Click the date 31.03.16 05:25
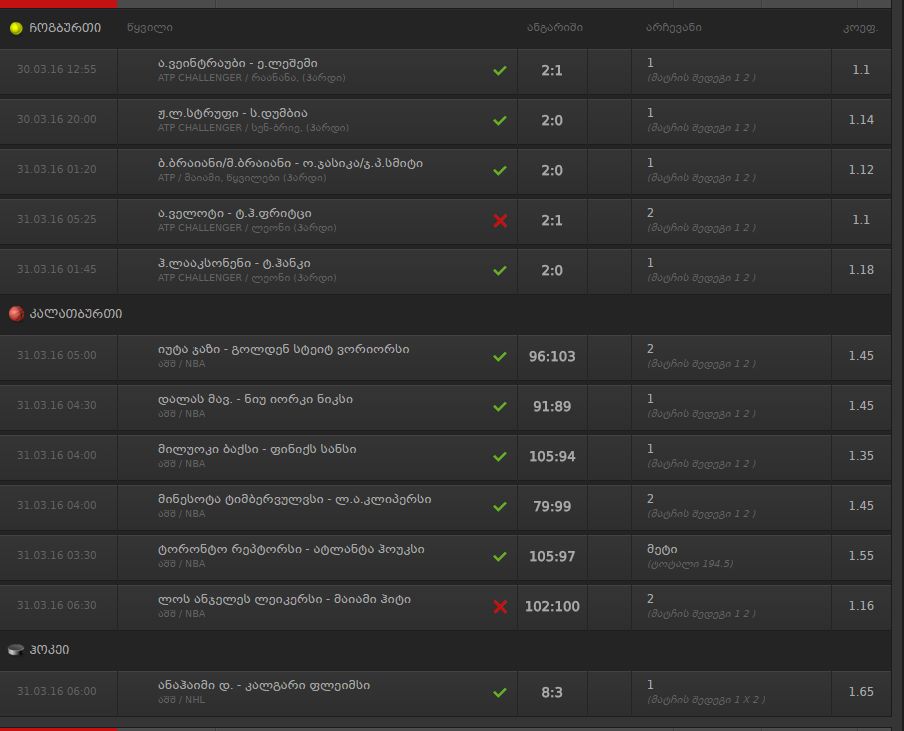Screen dimensions: 904x731 coord(56,220)
